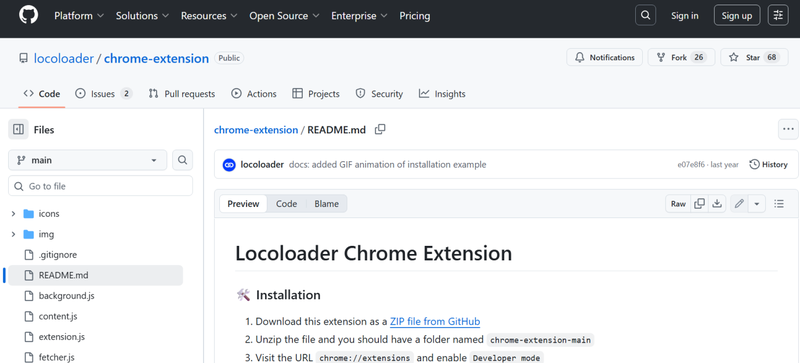This screenshot has height=363, width=800.
Task: Switch to the Security tab
Action: pos(379,94)
